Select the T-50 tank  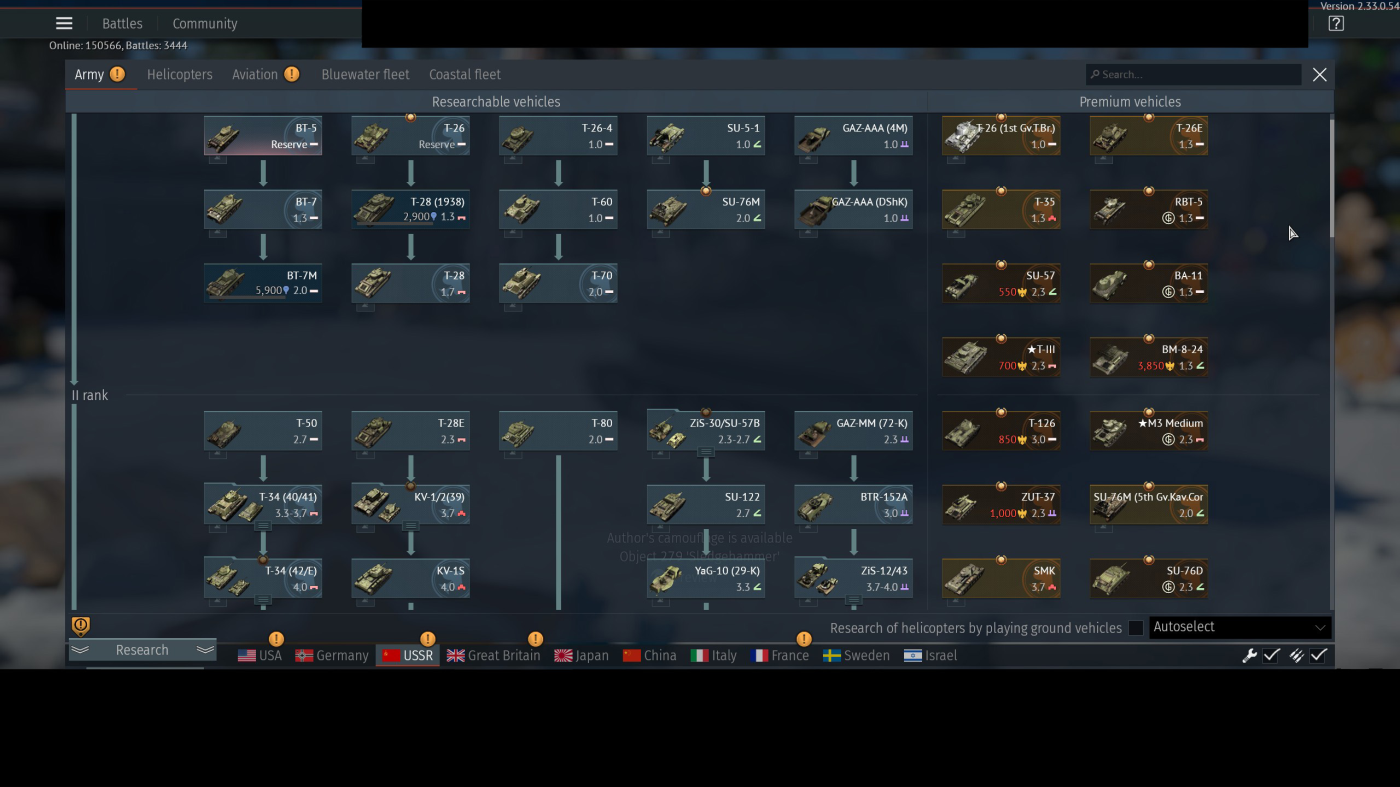coord(263,432)
